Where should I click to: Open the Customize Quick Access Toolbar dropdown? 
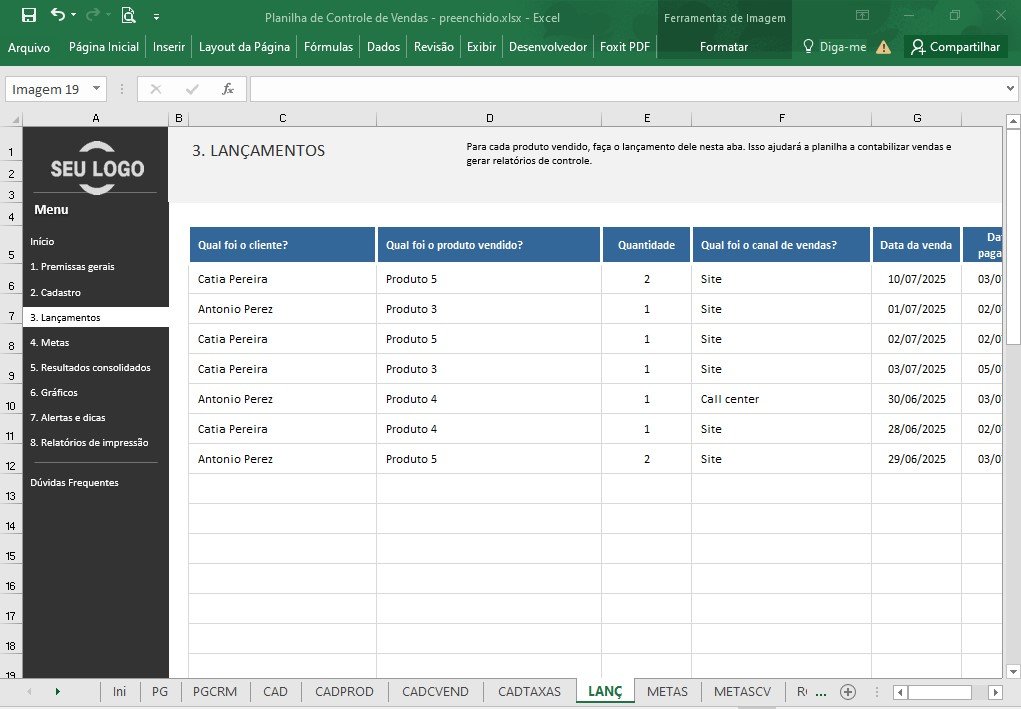(x=156, y=16)
